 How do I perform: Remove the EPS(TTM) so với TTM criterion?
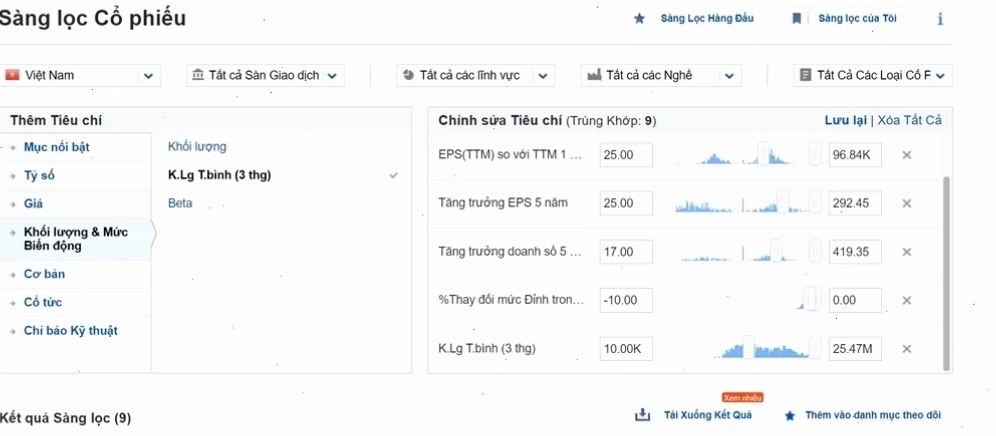[x=906, y=154]
